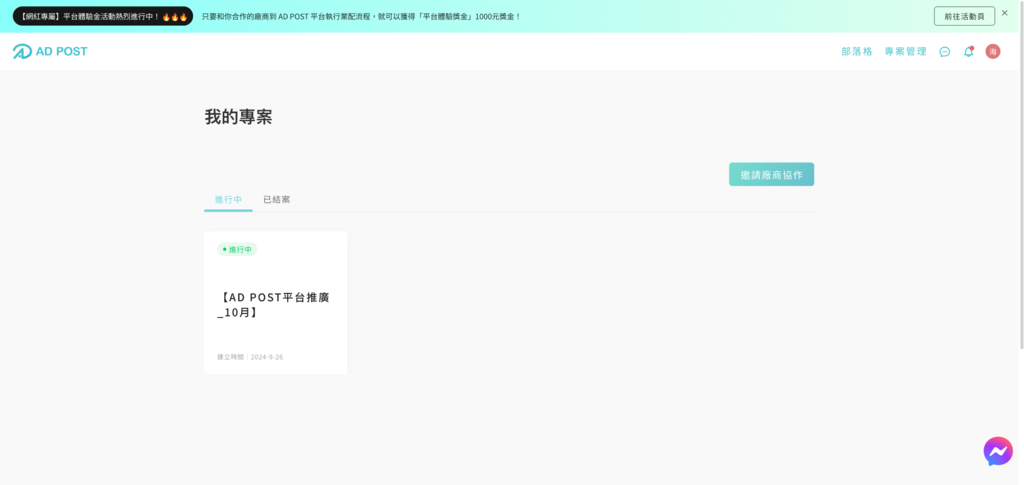Open the notifications bell
Image resolution: width=1024 pixels, height=485 pixels.
pos(968,52)
